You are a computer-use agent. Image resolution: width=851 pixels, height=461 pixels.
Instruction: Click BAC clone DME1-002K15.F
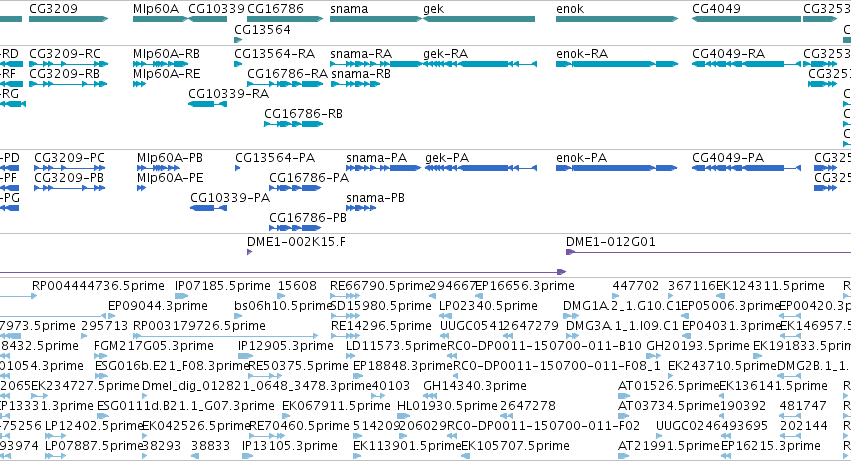click(x=296, y=242)
